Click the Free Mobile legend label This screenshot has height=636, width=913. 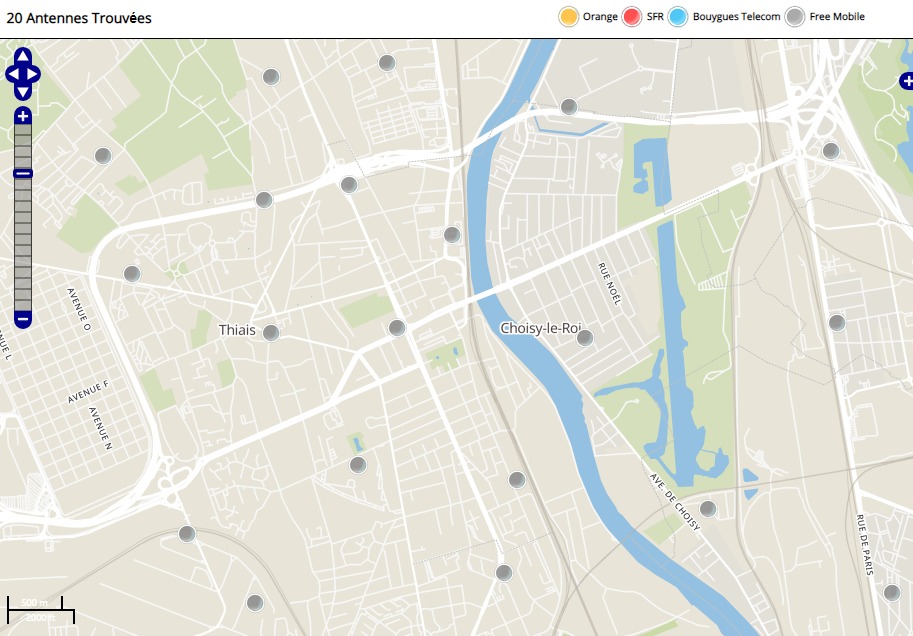pos(837,17)
